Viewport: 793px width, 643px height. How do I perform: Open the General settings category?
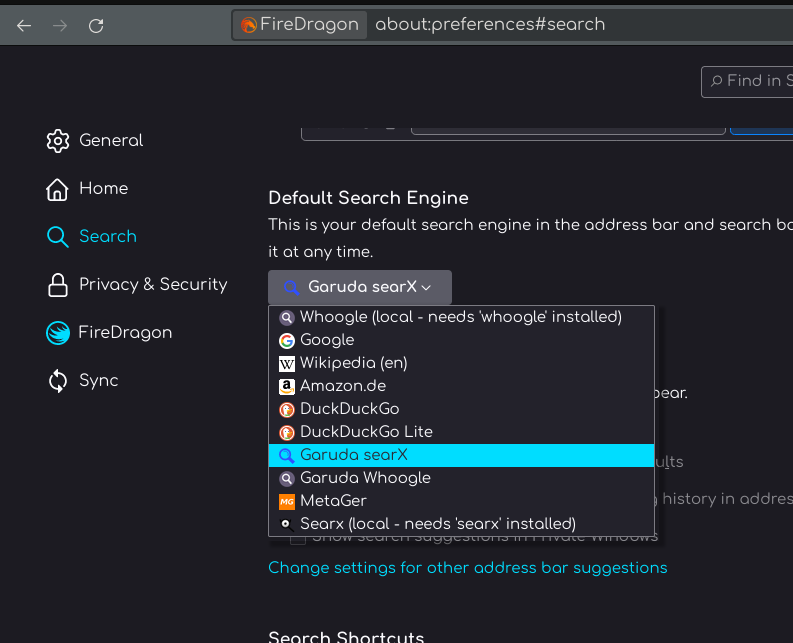tap(95, 141)
